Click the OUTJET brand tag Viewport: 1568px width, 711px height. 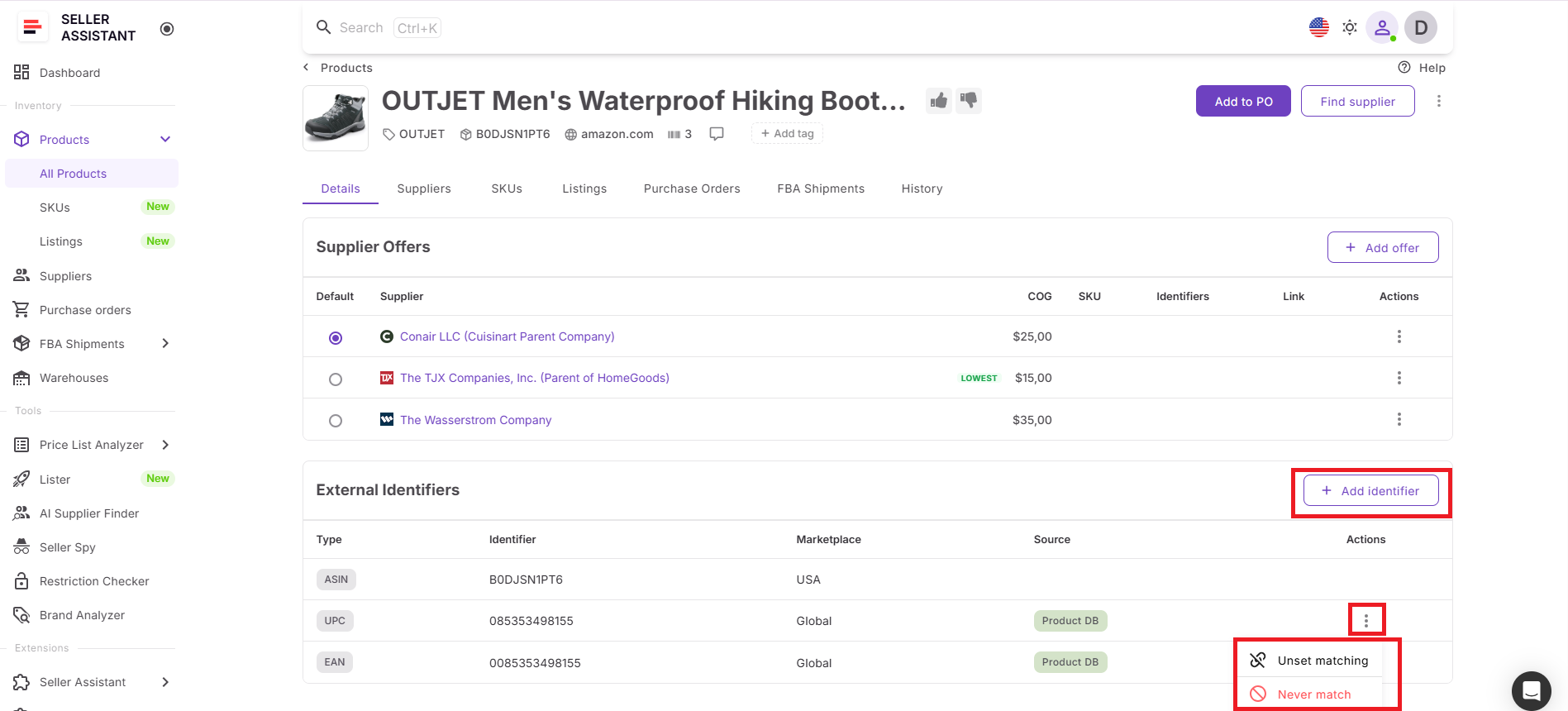pos(413,134)
